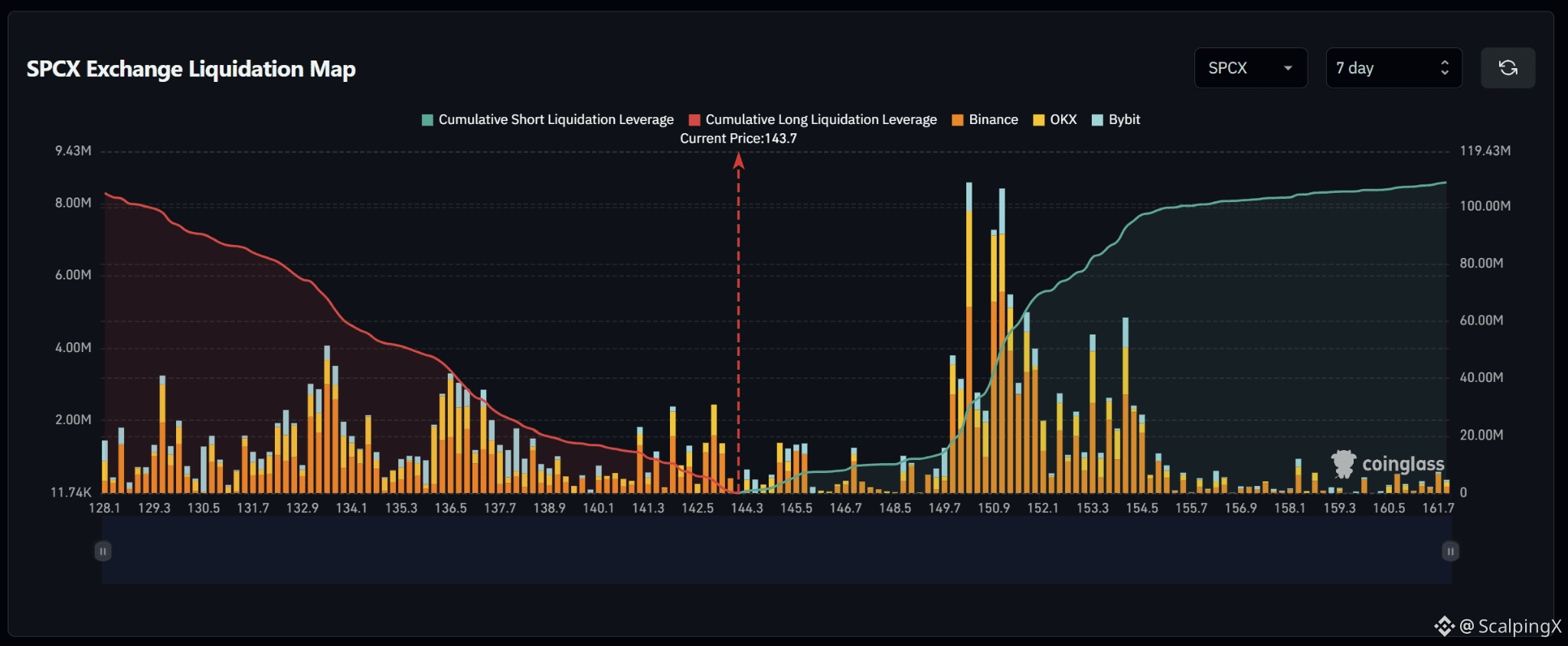Click the '152.1' price axis label

(1043, 507)
